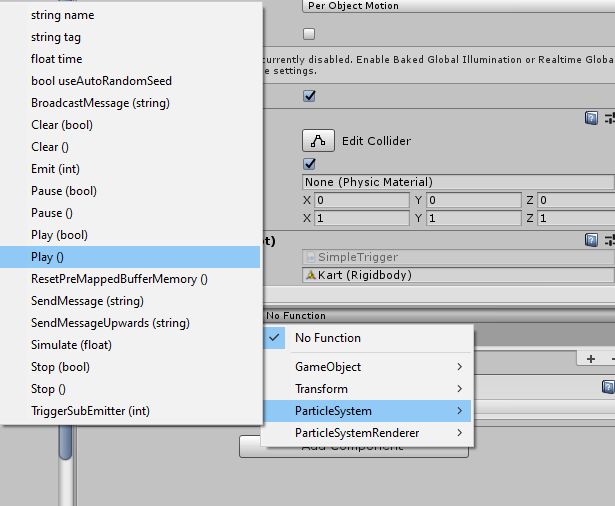
Task: Click the Center X value field
Action: (x=362, y=200)
